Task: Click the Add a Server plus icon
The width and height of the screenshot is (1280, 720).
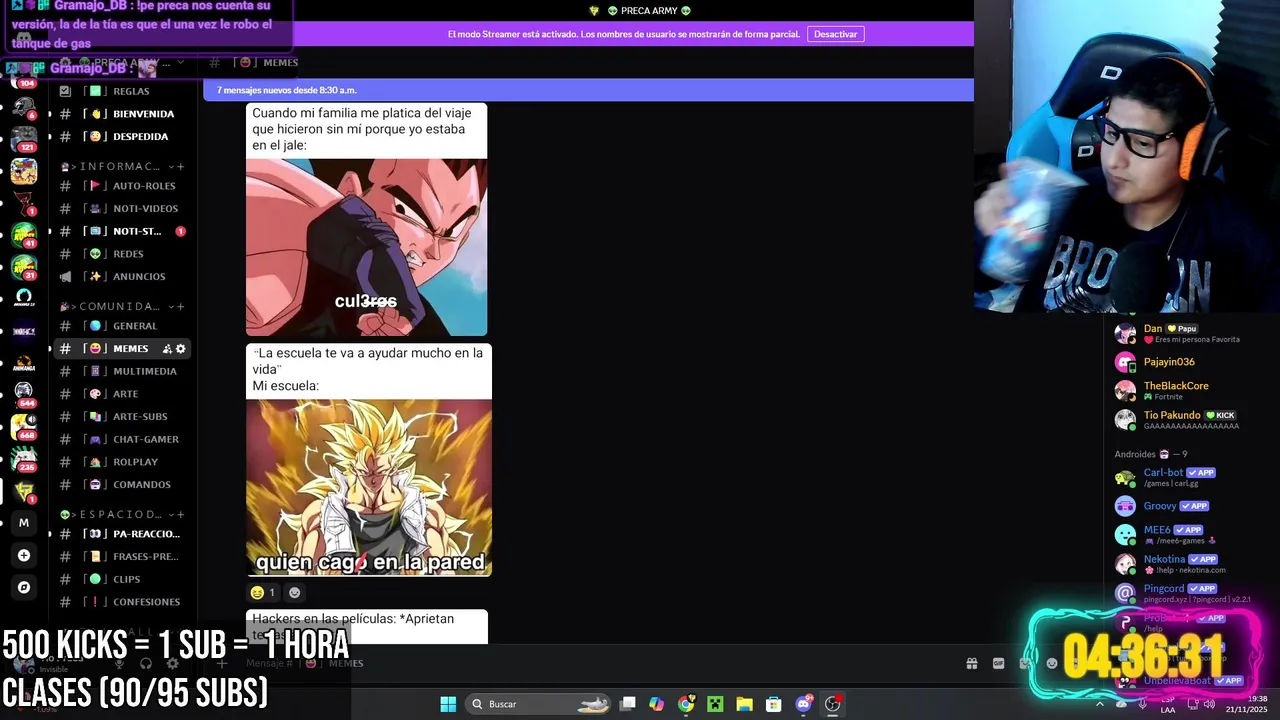Action: 24,555
